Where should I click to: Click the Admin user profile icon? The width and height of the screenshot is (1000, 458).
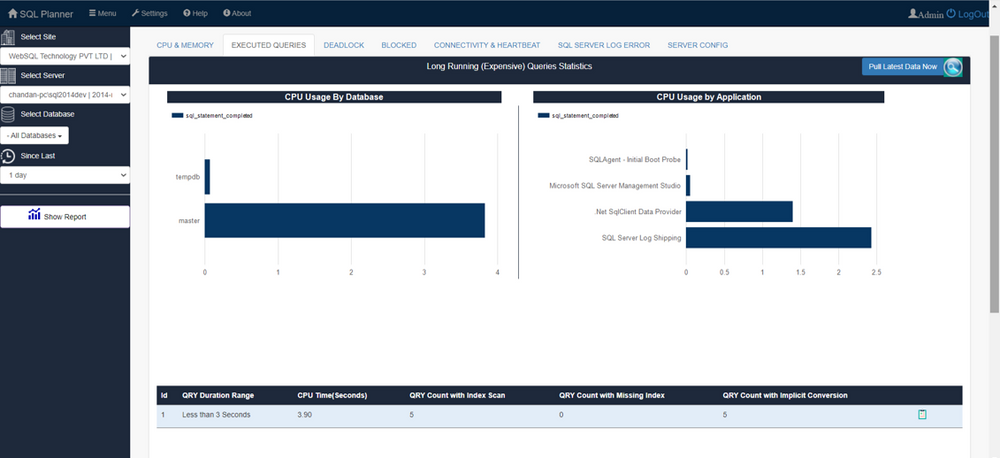point(913,14)
